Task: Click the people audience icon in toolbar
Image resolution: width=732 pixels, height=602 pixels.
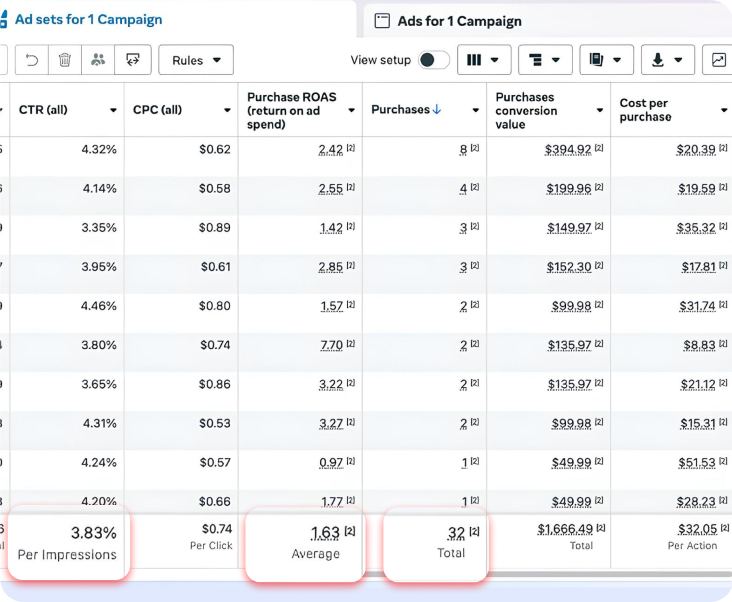Action: click(98, 60)
